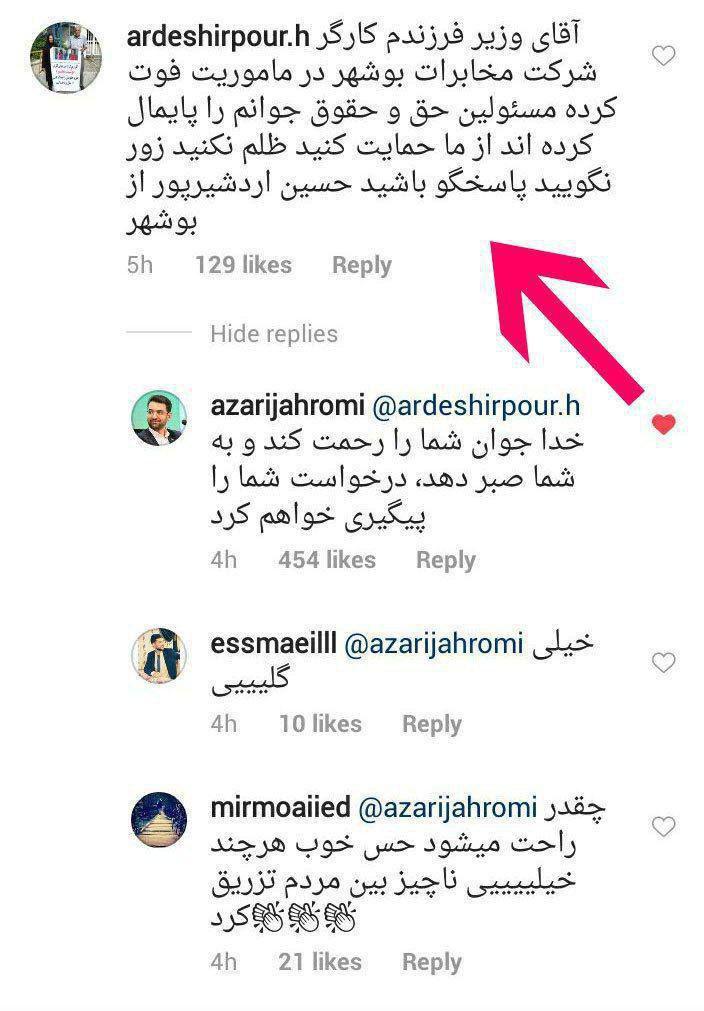
Task: Reply to ardeshirpour.h's comment
Action: [362, 265]
